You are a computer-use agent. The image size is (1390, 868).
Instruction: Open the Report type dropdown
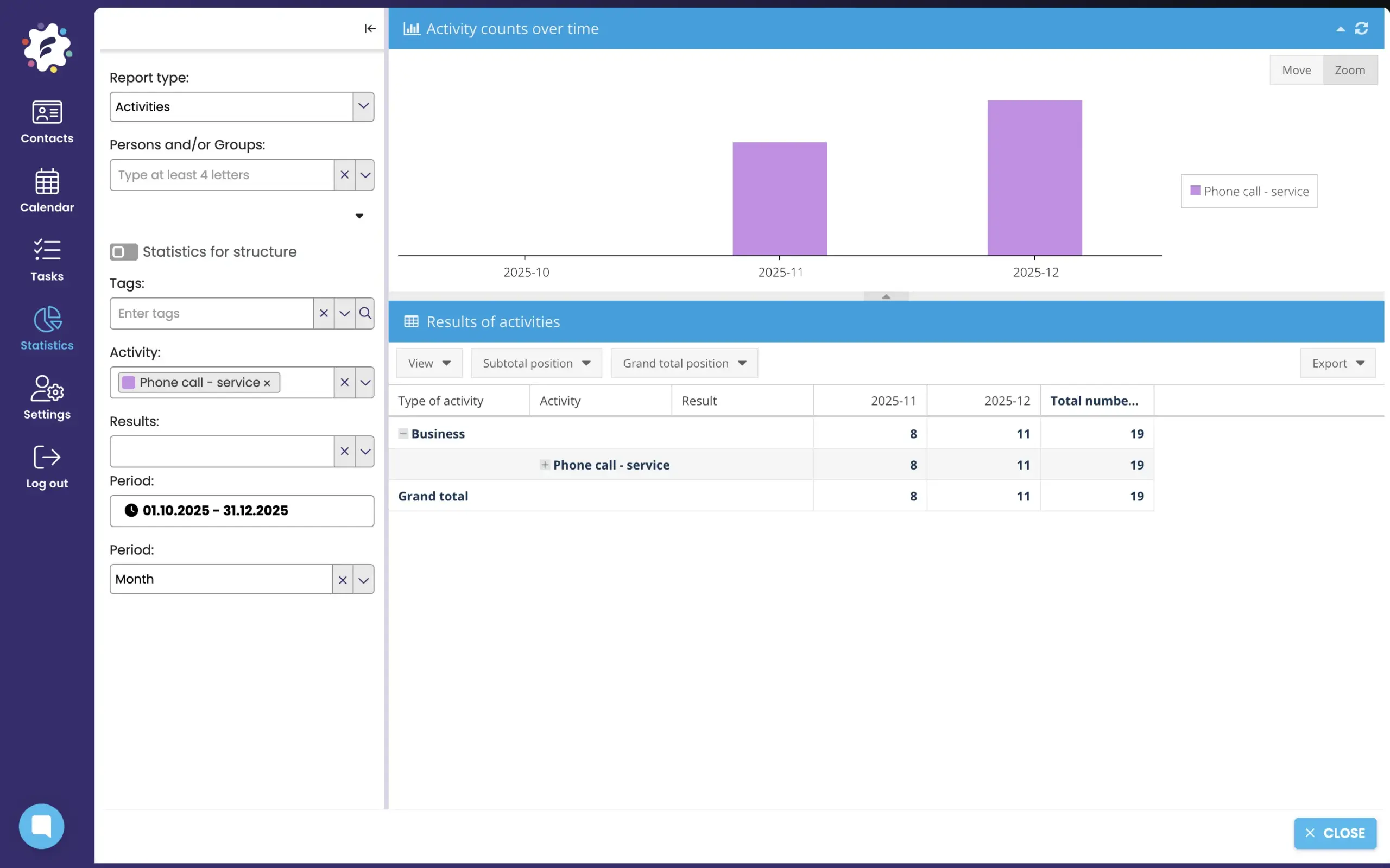(363, 106)
